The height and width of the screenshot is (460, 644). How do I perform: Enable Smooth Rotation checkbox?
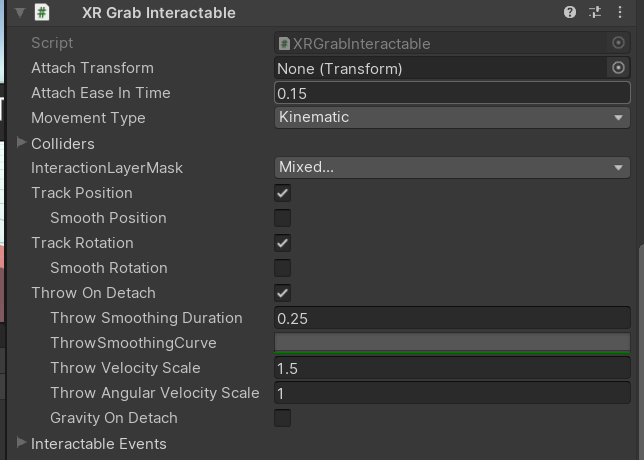click(x=283, y=268)
